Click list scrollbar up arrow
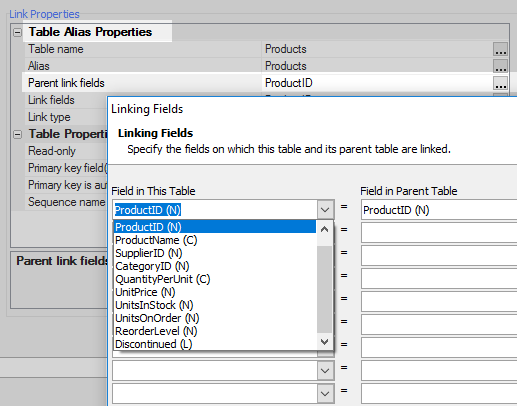 pos(324,229)
